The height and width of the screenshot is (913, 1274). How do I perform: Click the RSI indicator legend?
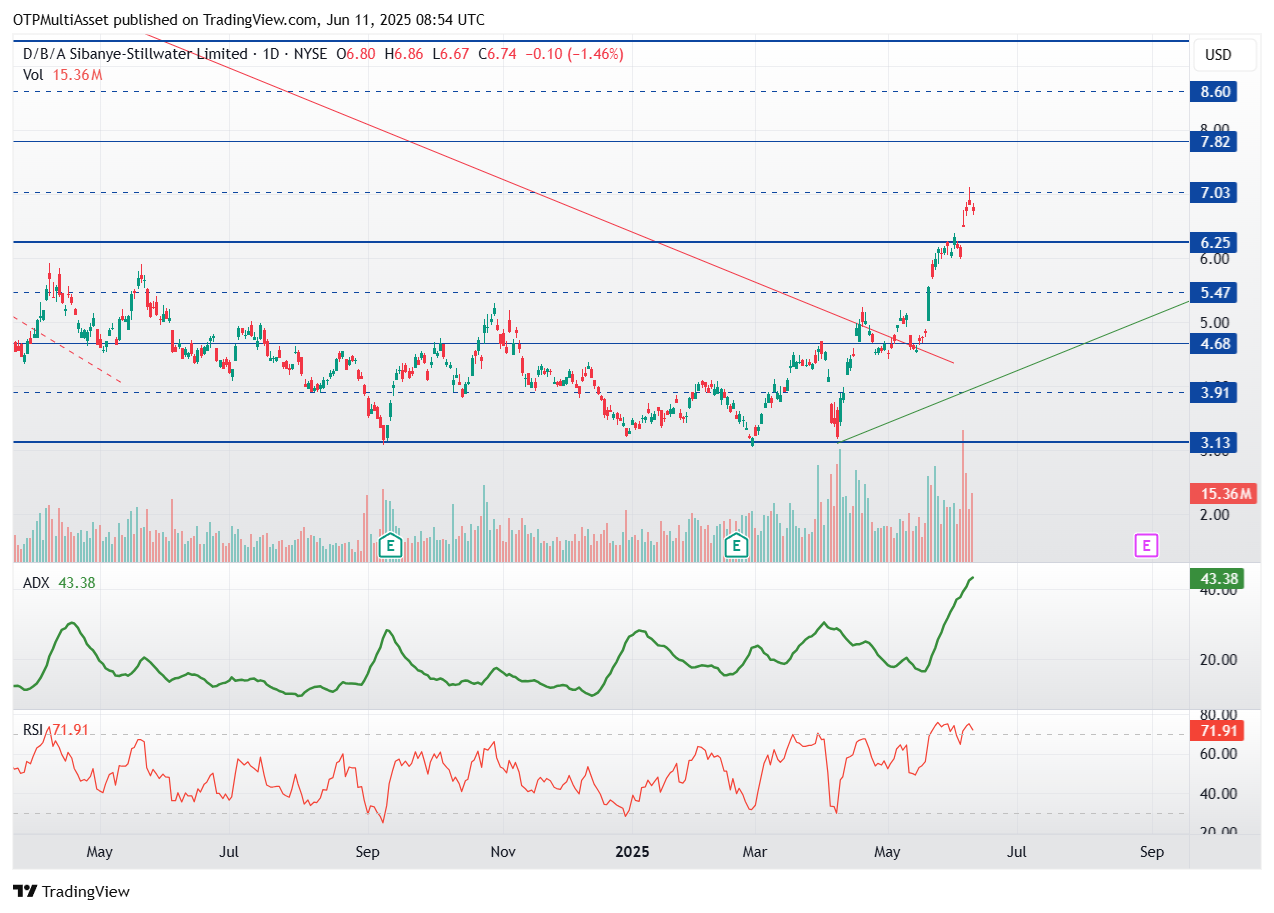[x=56, y=730]
